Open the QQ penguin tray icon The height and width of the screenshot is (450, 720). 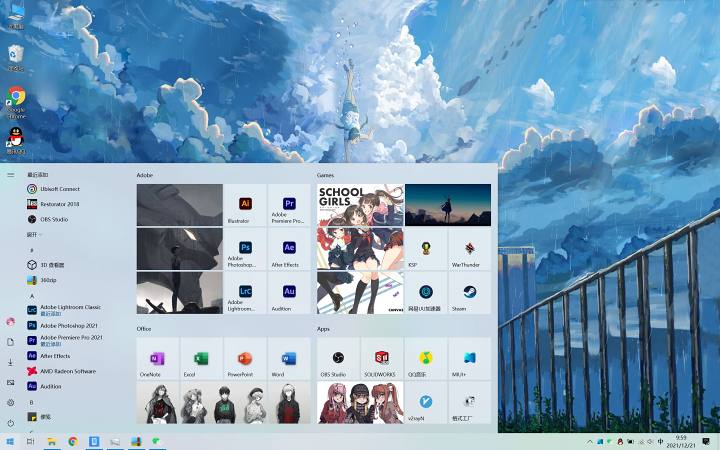tap(620, 442)
